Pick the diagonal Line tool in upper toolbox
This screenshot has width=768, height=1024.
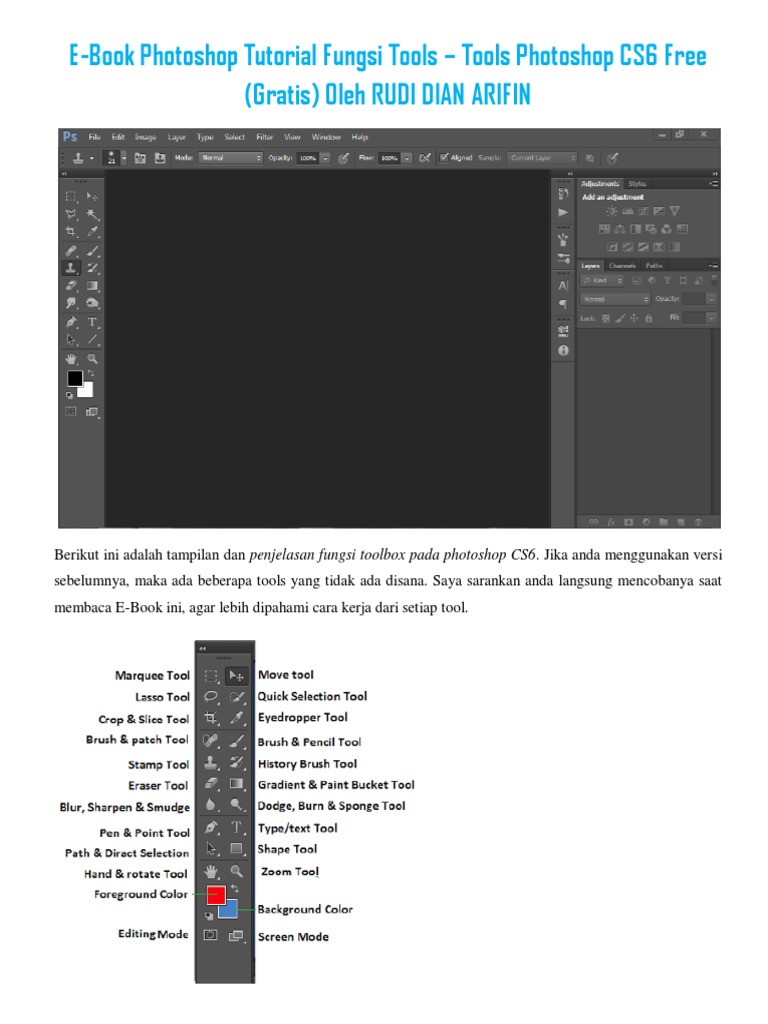tap(93, 340)
